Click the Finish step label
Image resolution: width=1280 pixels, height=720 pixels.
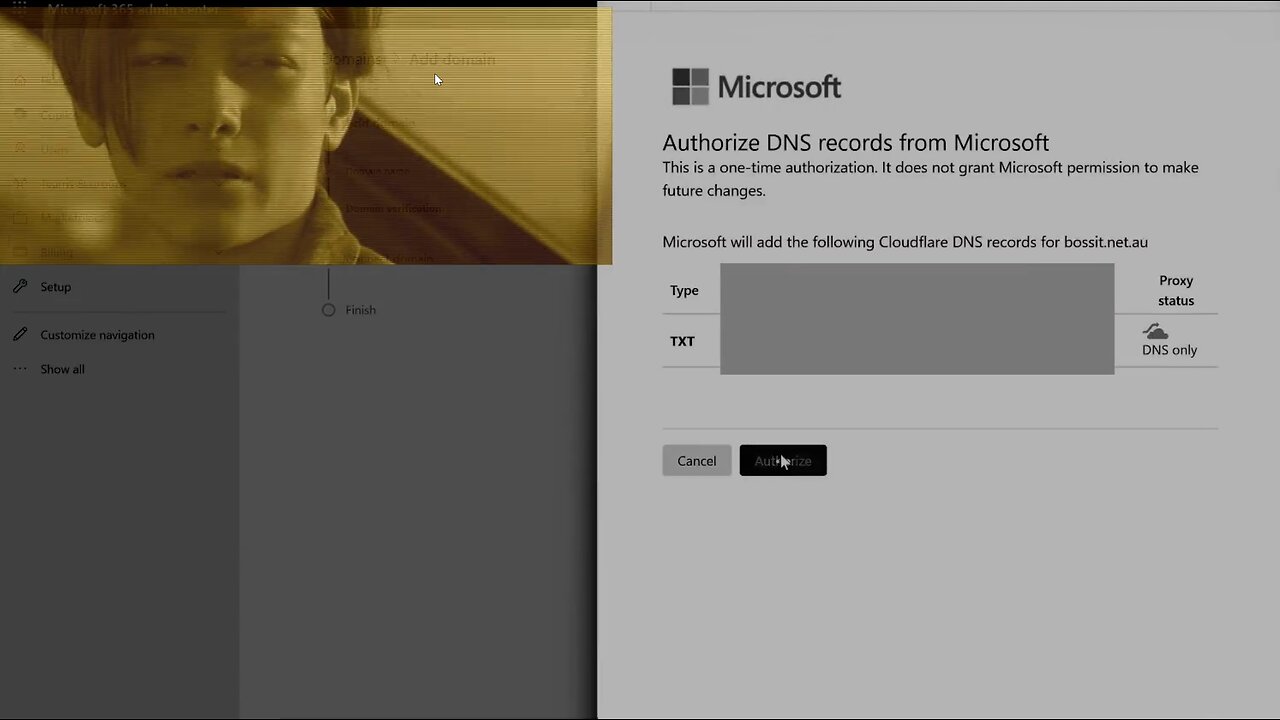pyautogui.click(x=361, y=310)
